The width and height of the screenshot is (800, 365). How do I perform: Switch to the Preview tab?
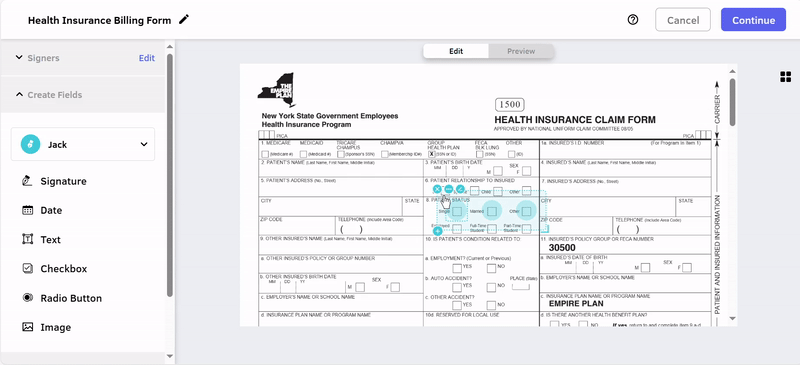[x=521, y=51]
